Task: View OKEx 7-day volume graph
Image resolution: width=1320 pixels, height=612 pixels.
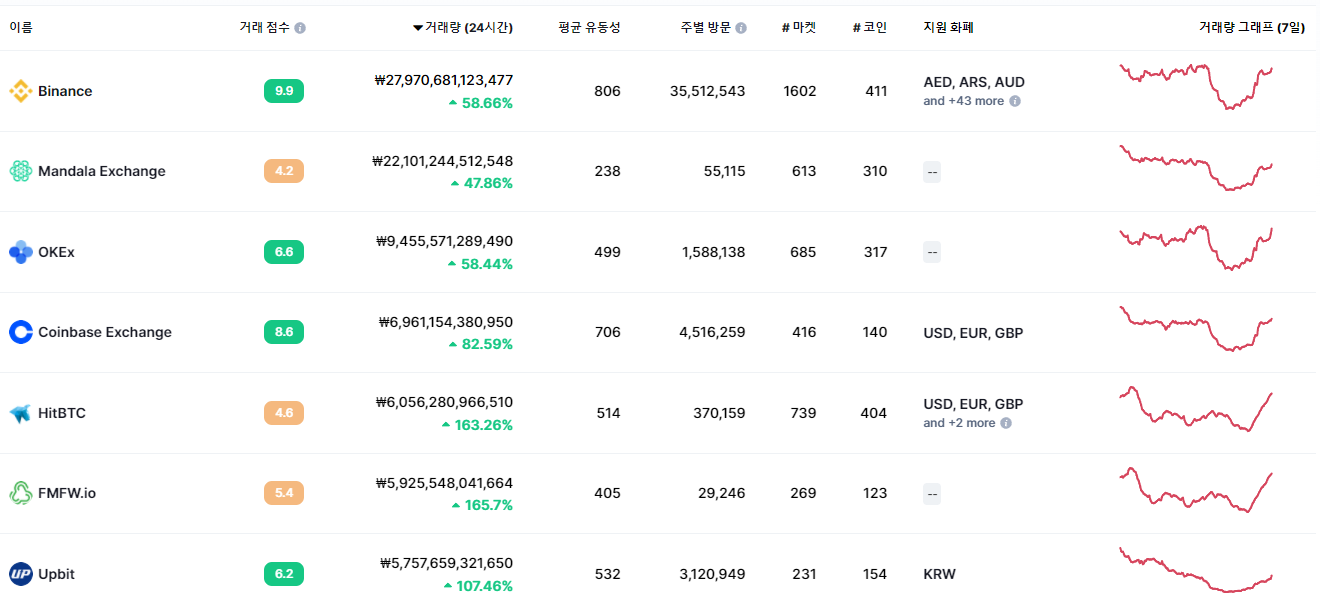Action: pos(1196,249)
